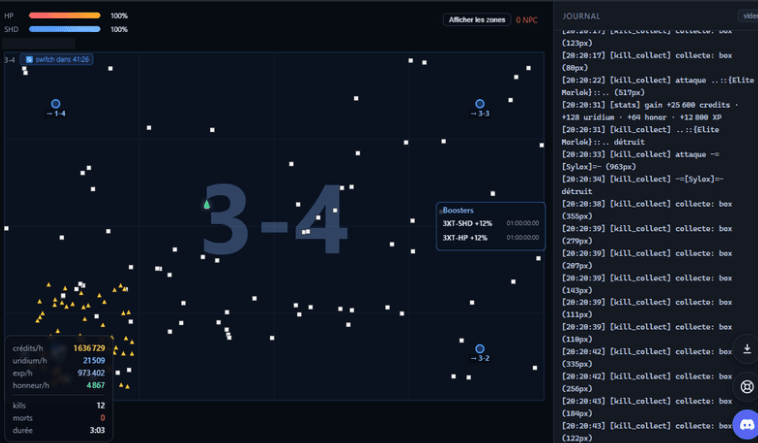Click the → 3-2 portal label

click(x=480, y=358)
